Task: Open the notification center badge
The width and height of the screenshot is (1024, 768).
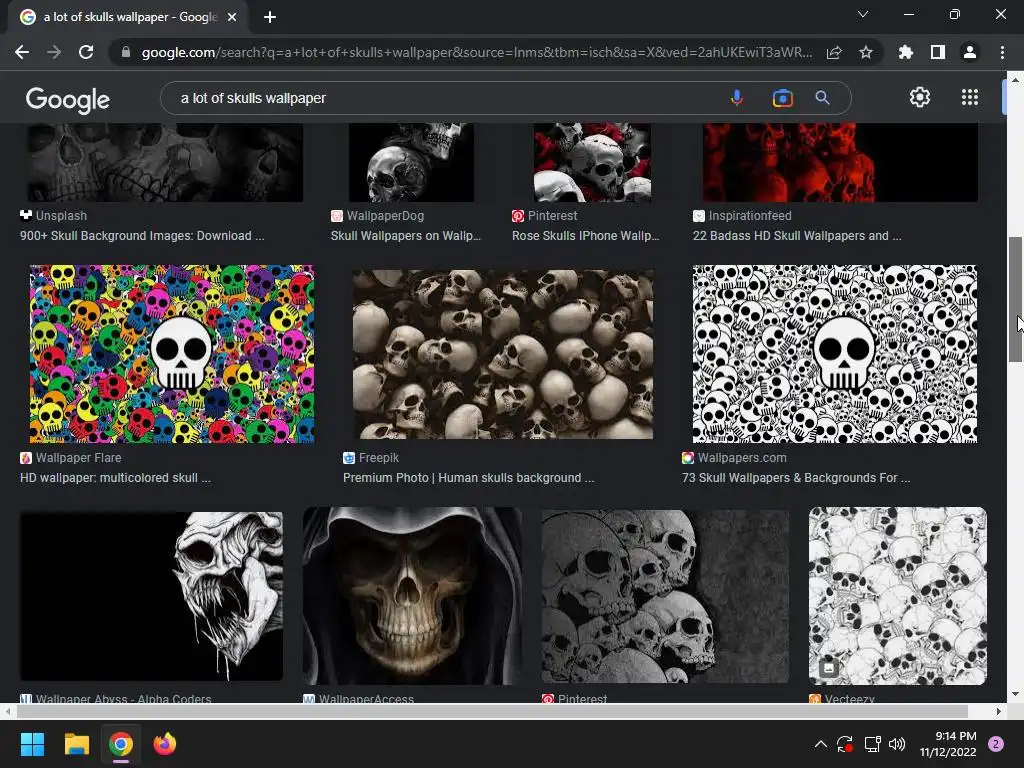Action: click(x=996, y=744)
